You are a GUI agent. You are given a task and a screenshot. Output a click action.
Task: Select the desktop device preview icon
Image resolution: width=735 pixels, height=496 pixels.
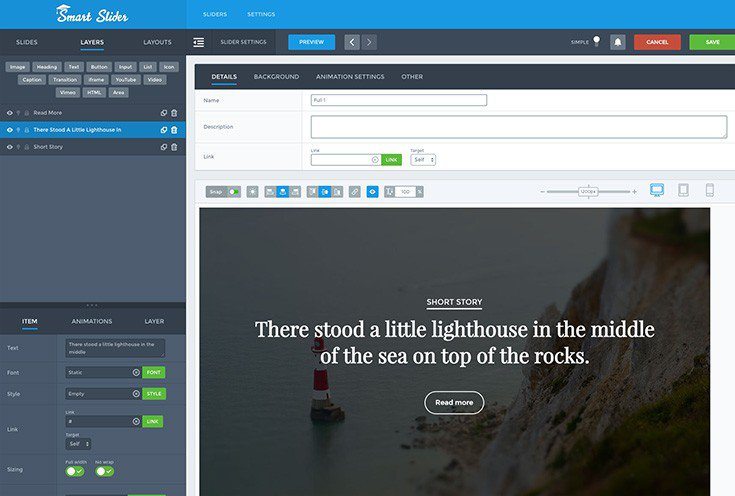coord(657,190)
